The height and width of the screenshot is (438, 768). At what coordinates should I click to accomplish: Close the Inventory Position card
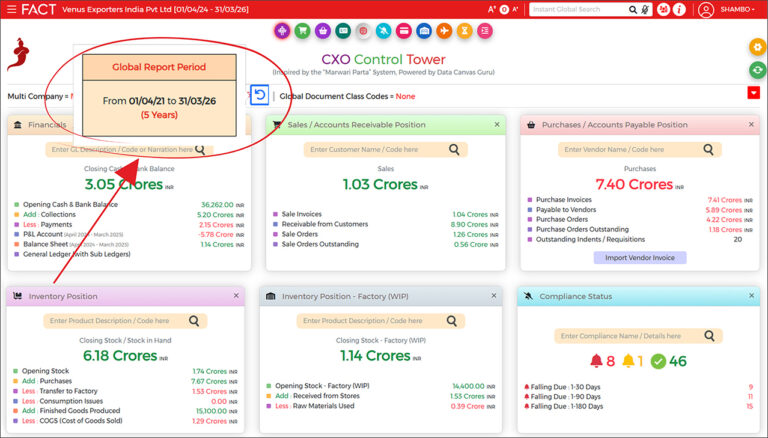[236, 296]
